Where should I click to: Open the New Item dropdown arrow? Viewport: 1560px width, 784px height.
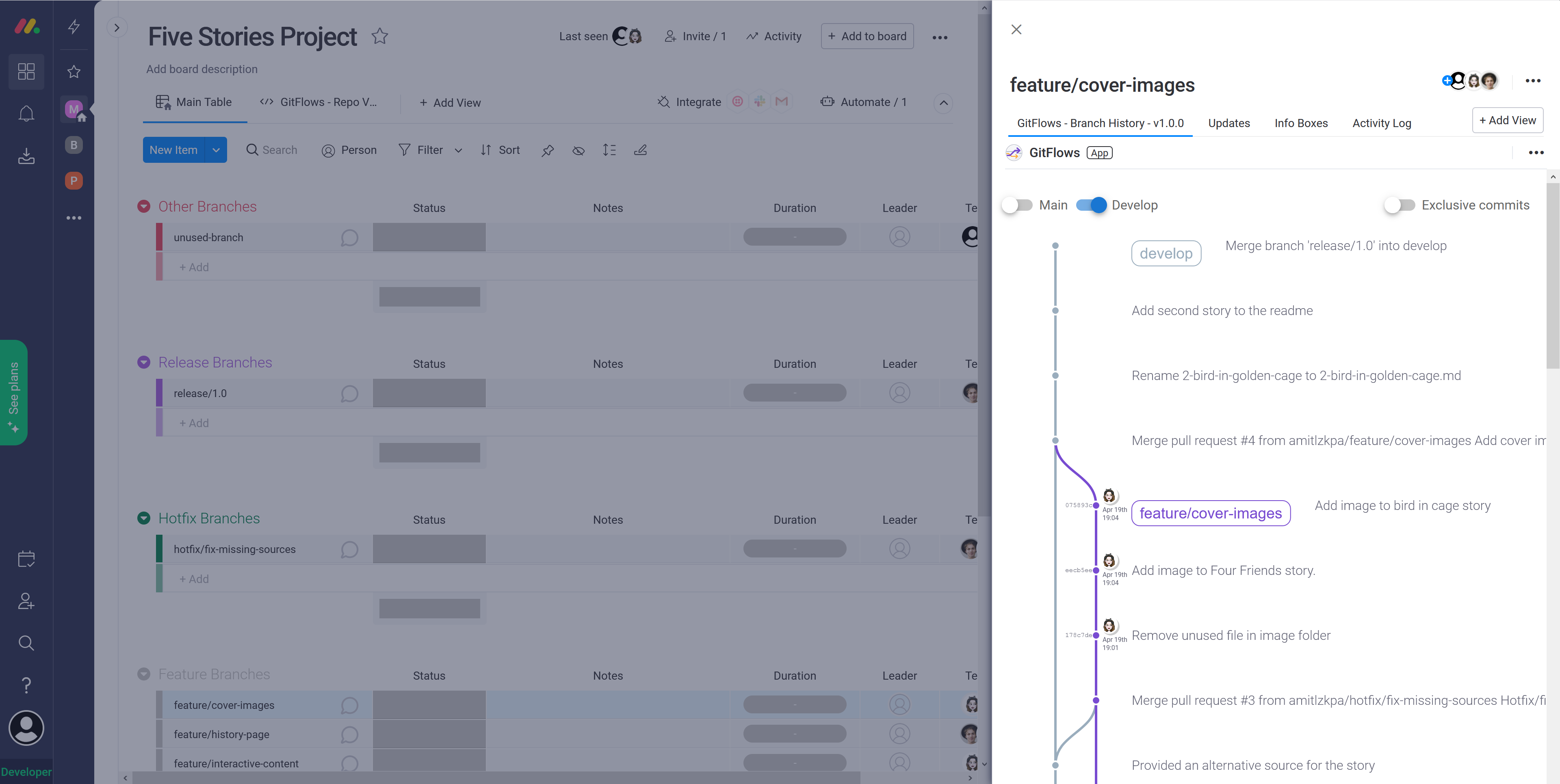coord(216,150)
